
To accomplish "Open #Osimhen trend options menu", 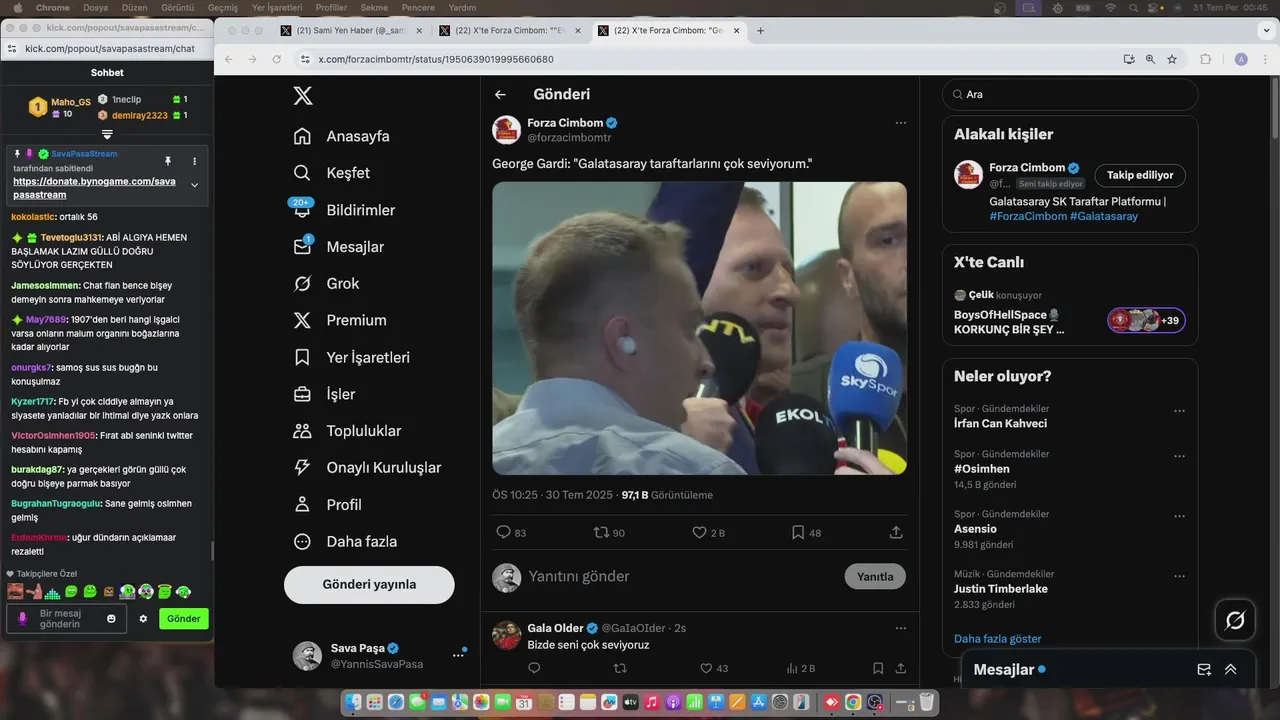I will pyautogui.click(x=1180, y=456).
